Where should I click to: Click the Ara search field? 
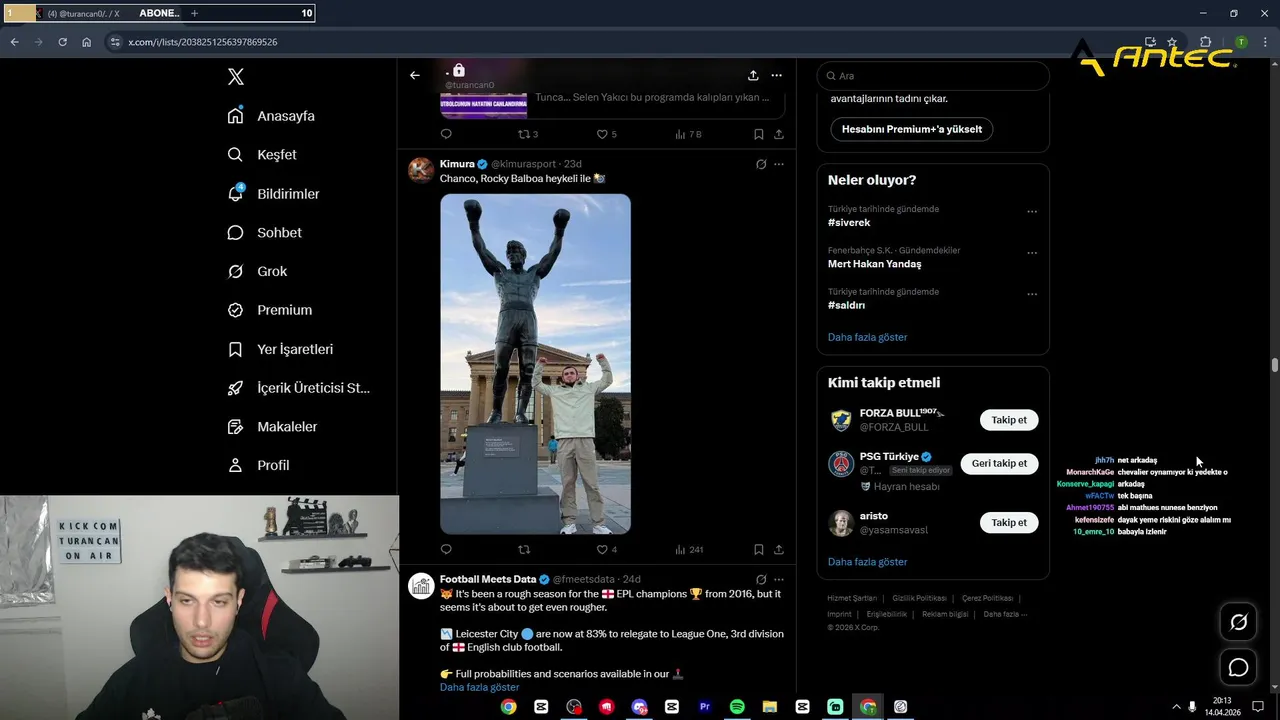tap(933, 76)
